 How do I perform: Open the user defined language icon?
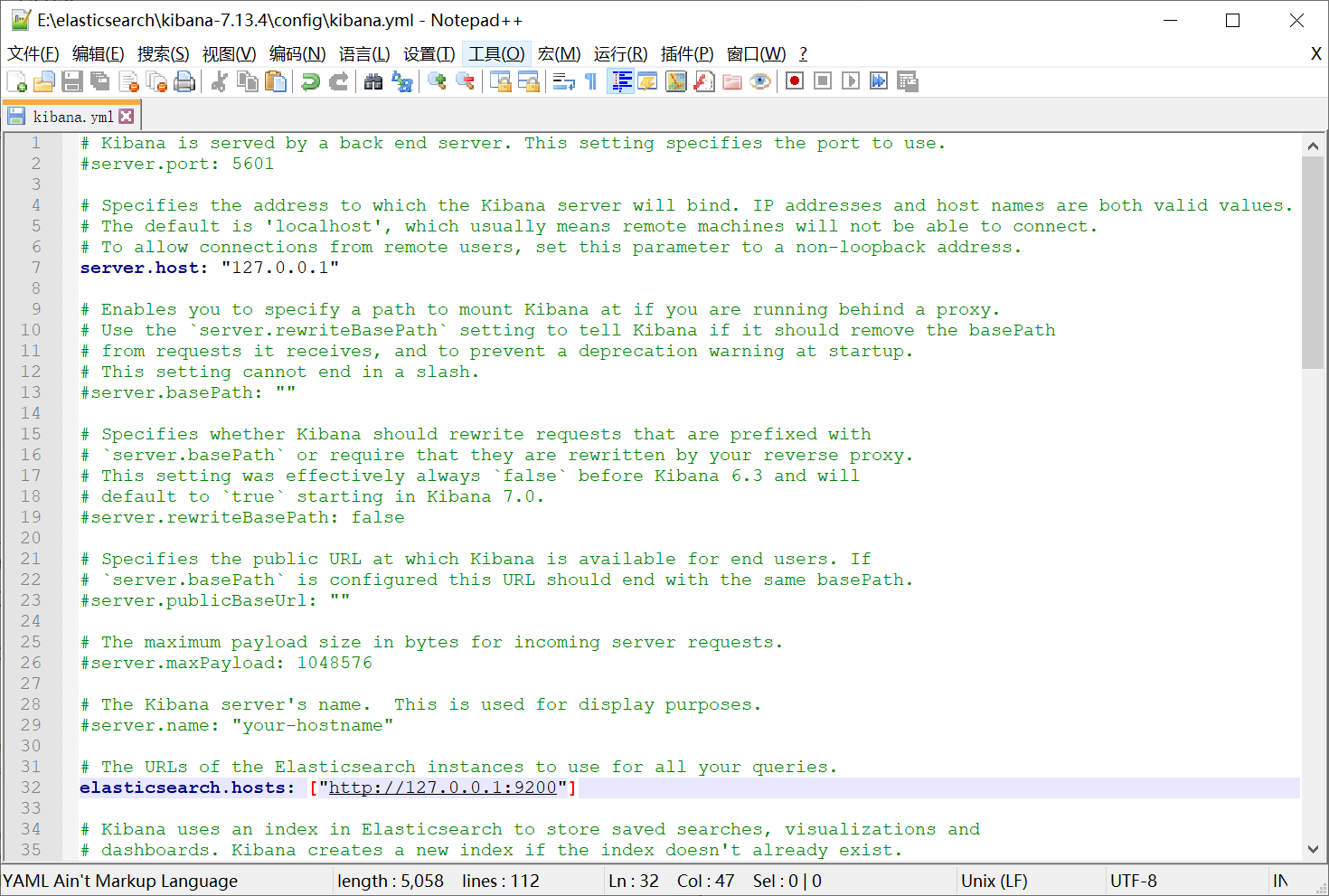(x=648, y=81)
